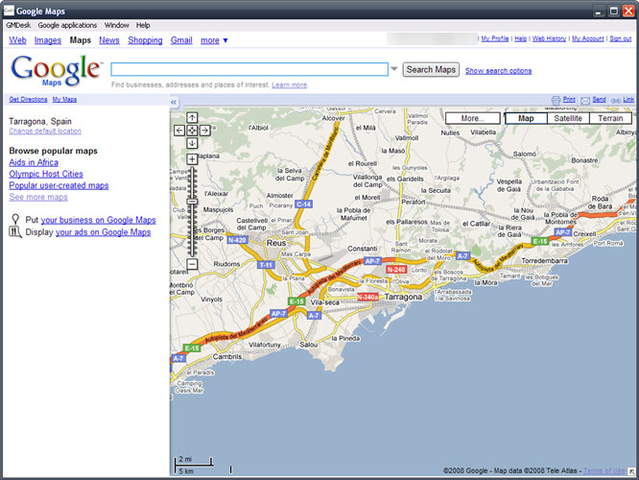Viewport: 639px width, 480px height.
Task: Click the overview map arrow at bottom-right corner
Action: (632, 471)
